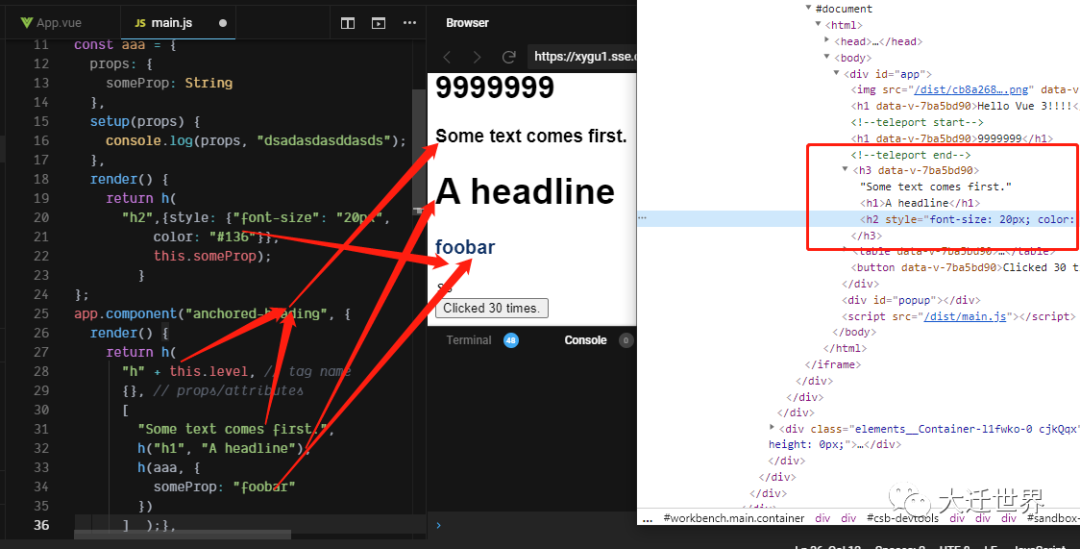The width and height of the screenshot is (1080, 549).
Task: Click the unsaved dot on main.js tab
Action: pos(222,23)
